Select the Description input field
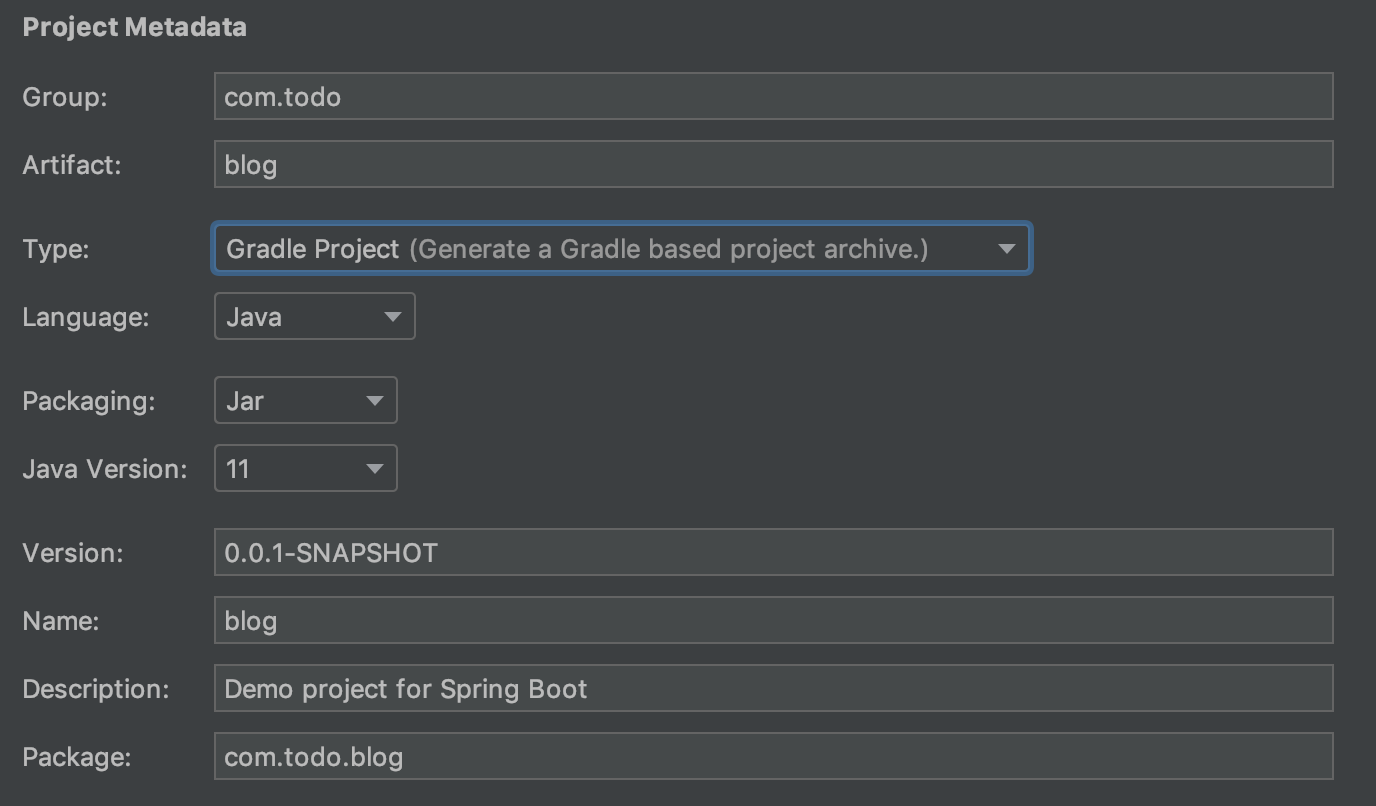Viewport: 1376px width, 806px height. pos(772,689)
